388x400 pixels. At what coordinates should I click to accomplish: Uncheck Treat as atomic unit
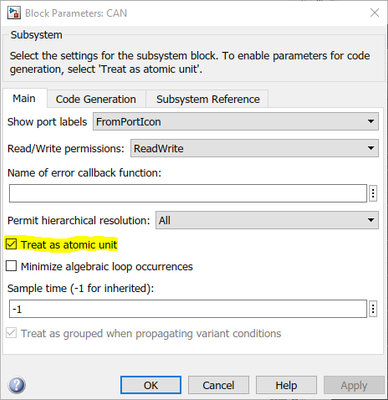(x=11, y=244)
